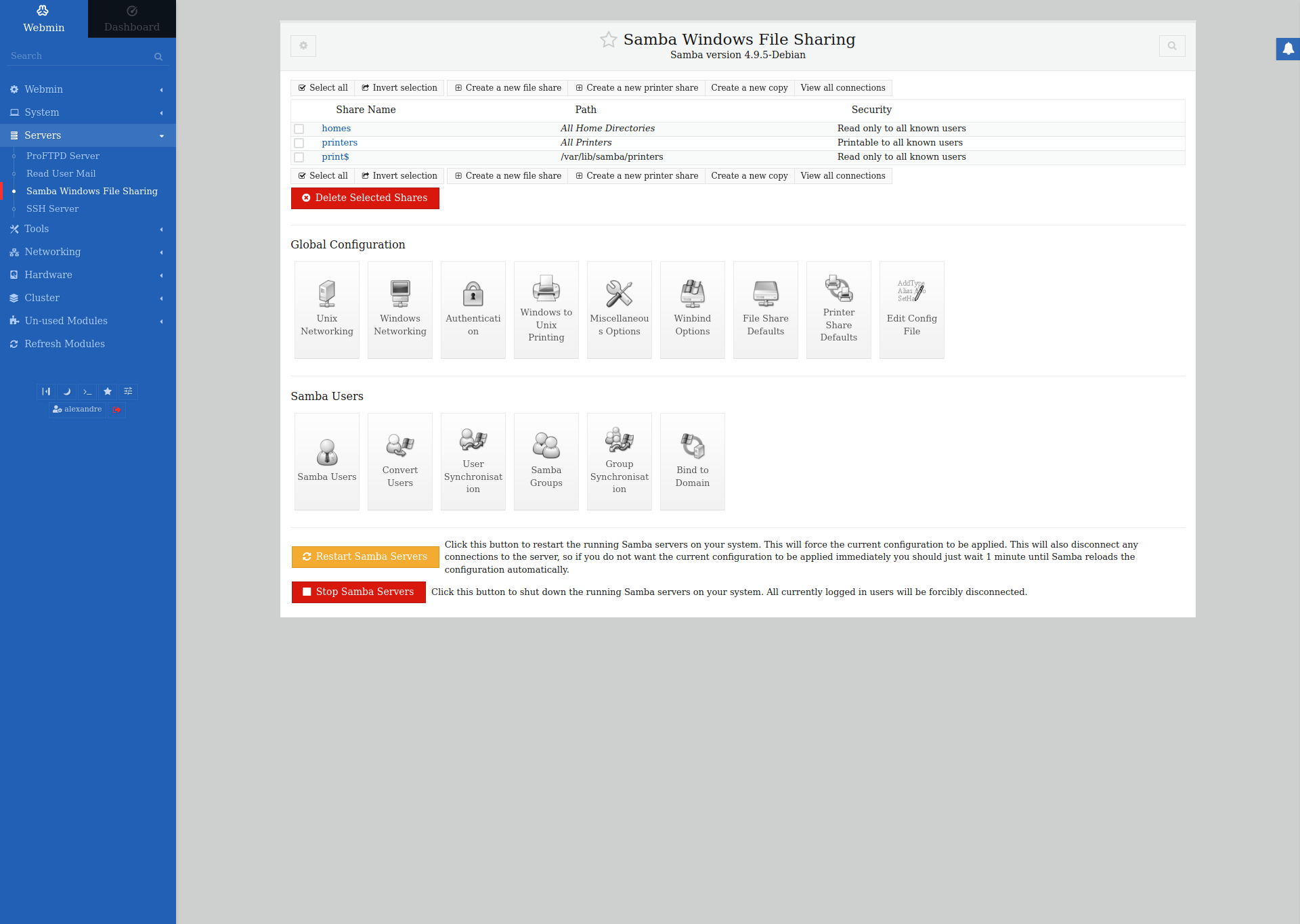Open Samba Groups icon

point(546,461)
